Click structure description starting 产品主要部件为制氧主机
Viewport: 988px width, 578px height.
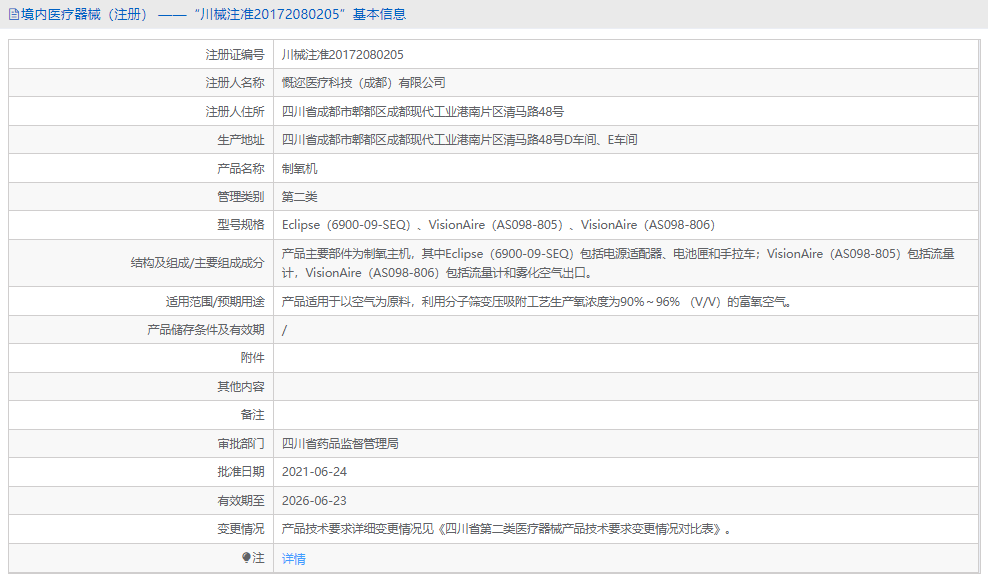(618, 263)
